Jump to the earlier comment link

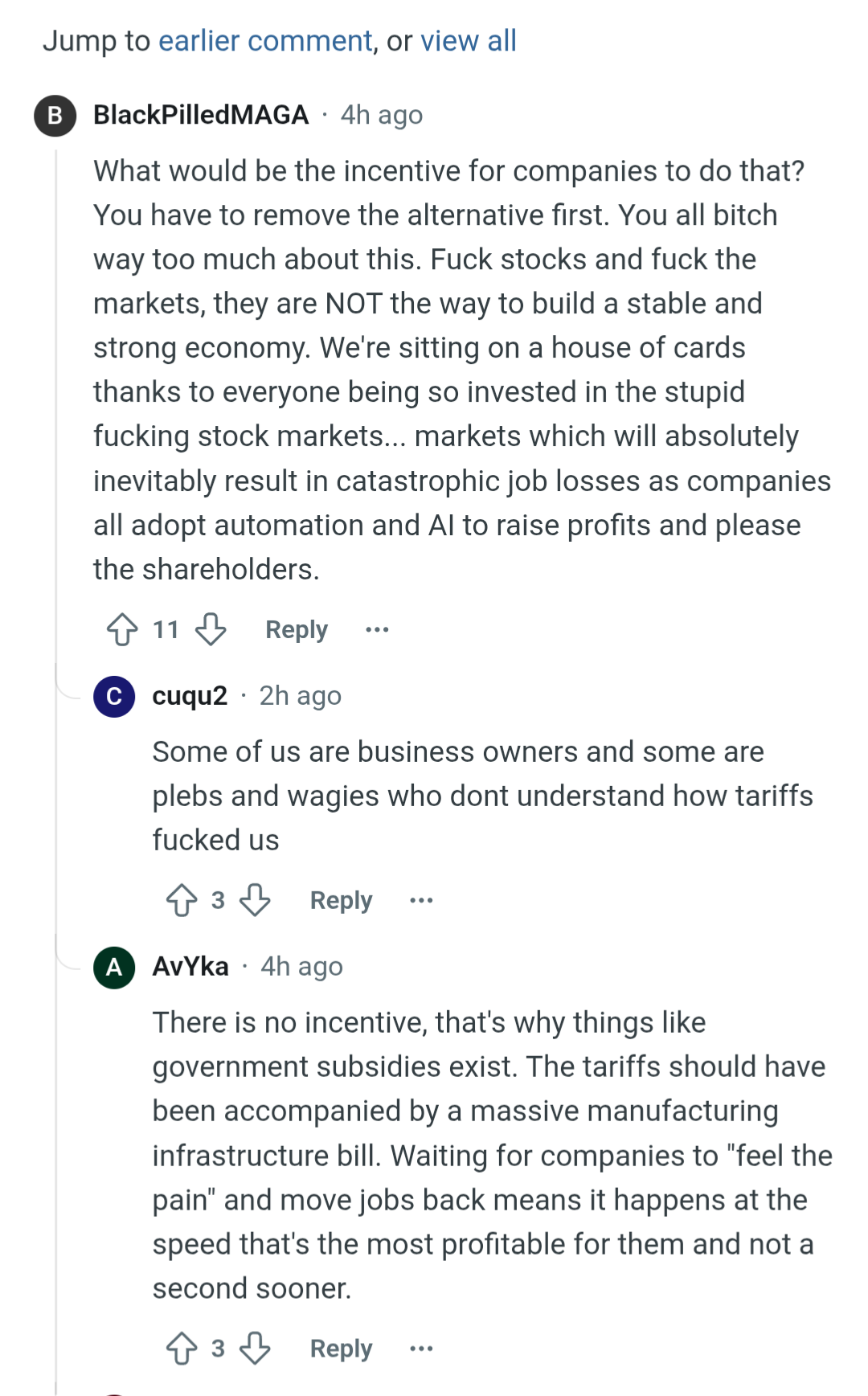pos(265,41)
